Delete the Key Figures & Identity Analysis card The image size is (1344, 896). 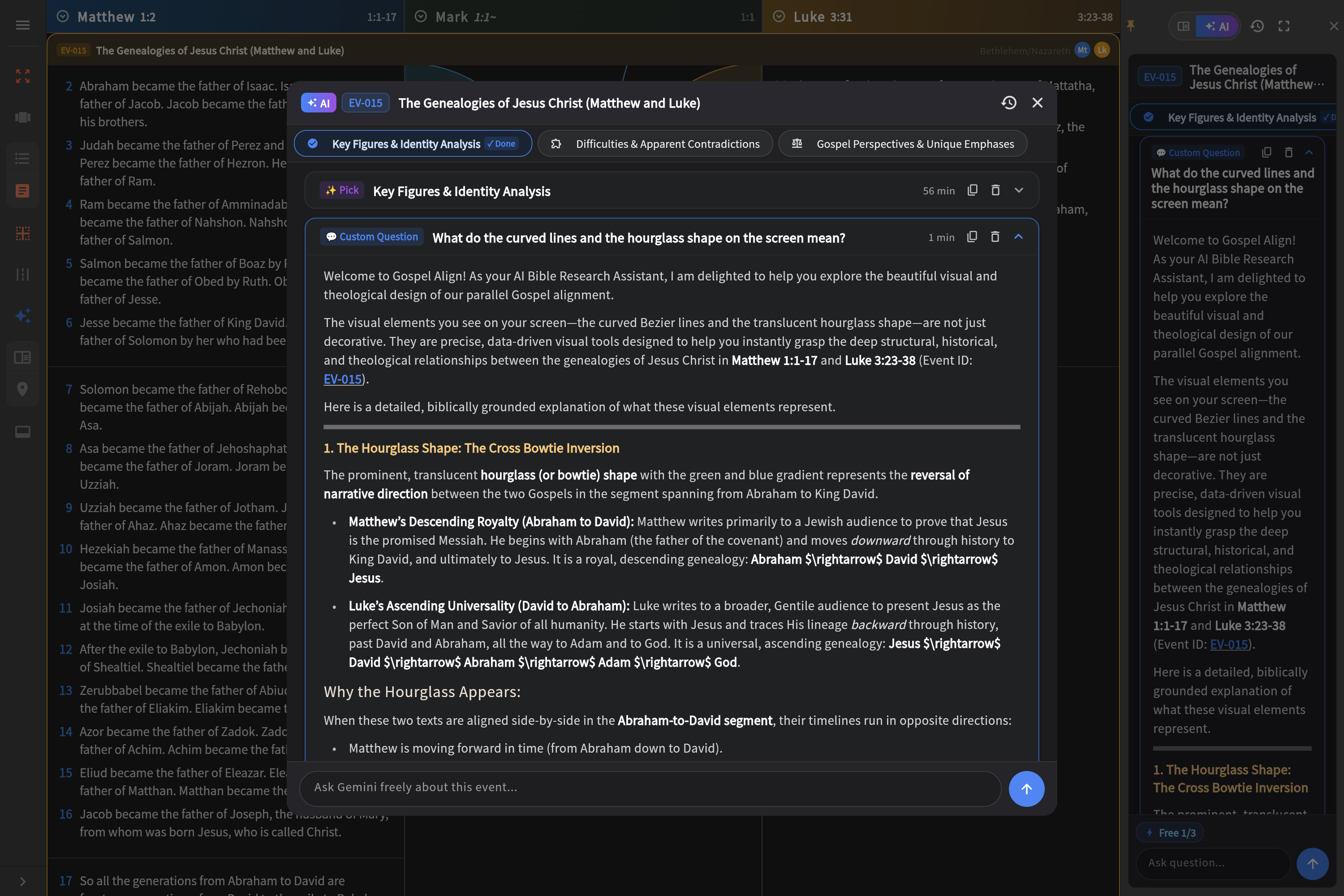tap(995, 190)
